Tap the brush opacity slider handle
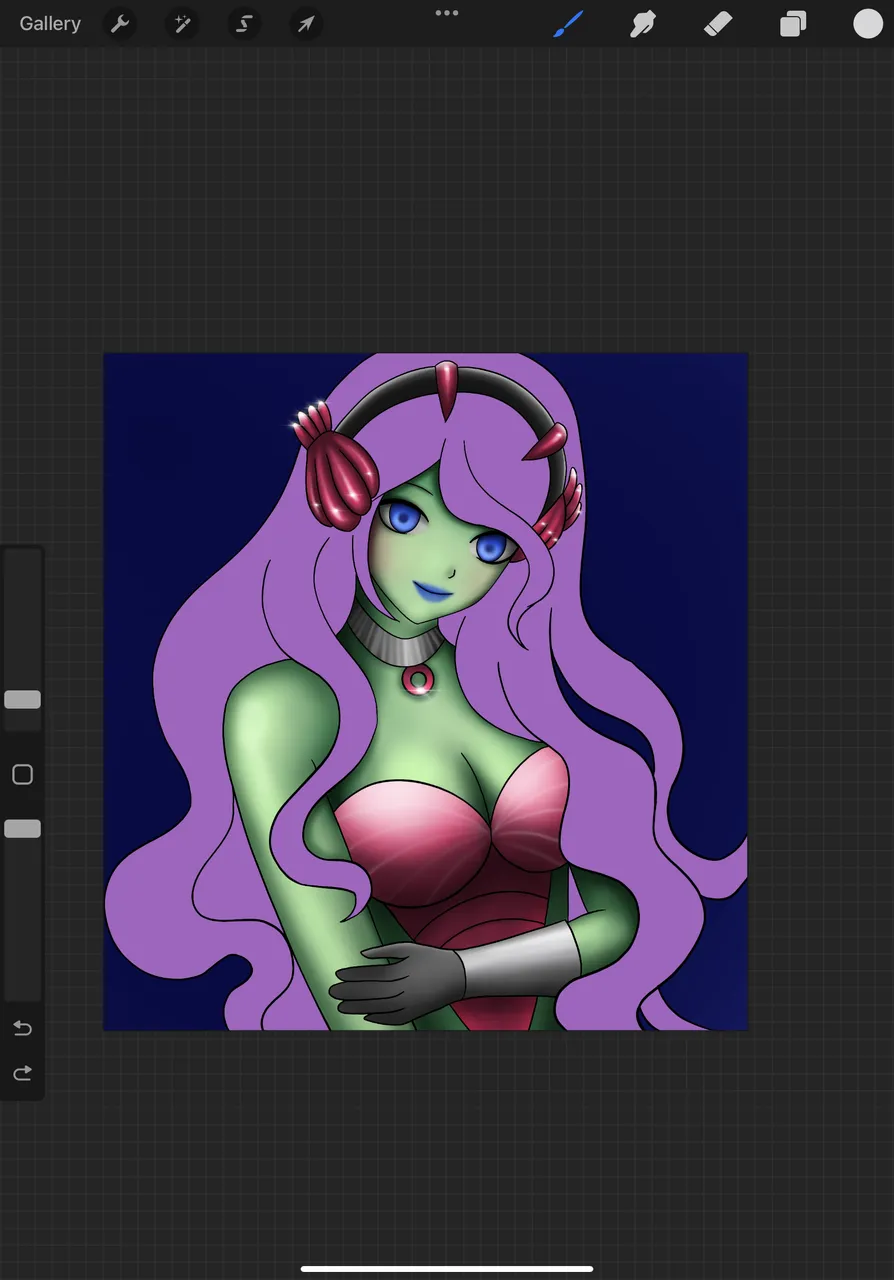This screenshot has height=1280, width=894. click(22, 829)
